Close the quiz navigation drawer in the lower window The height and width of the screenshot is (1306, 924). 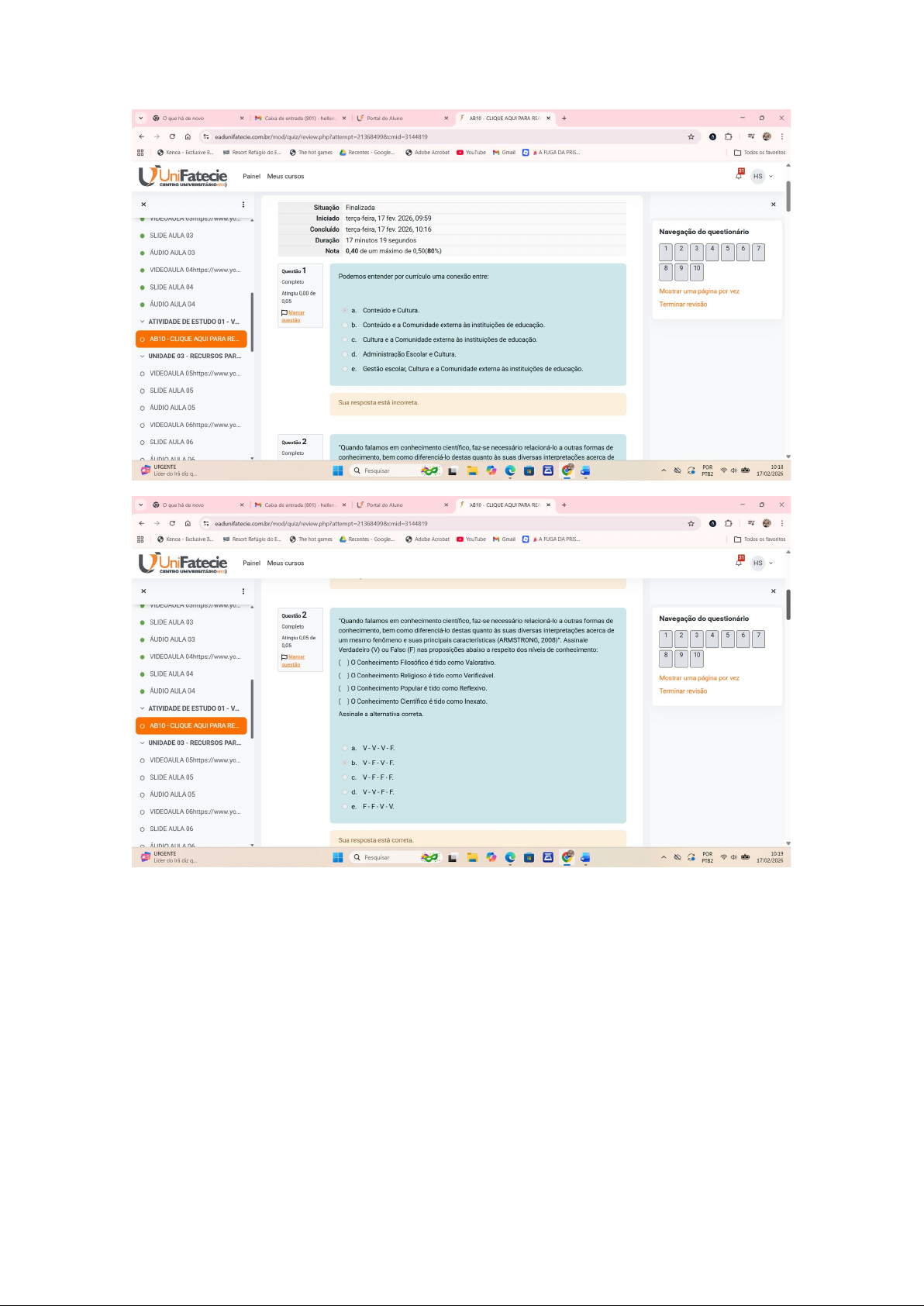tap(773, 591)
